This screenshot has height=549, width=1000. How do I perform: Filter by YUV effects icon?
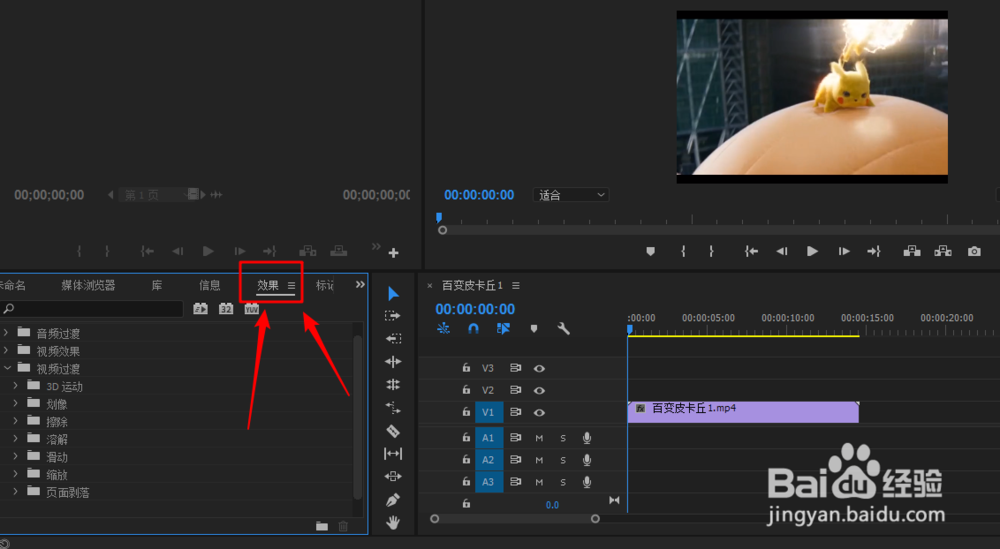(251, 309)
